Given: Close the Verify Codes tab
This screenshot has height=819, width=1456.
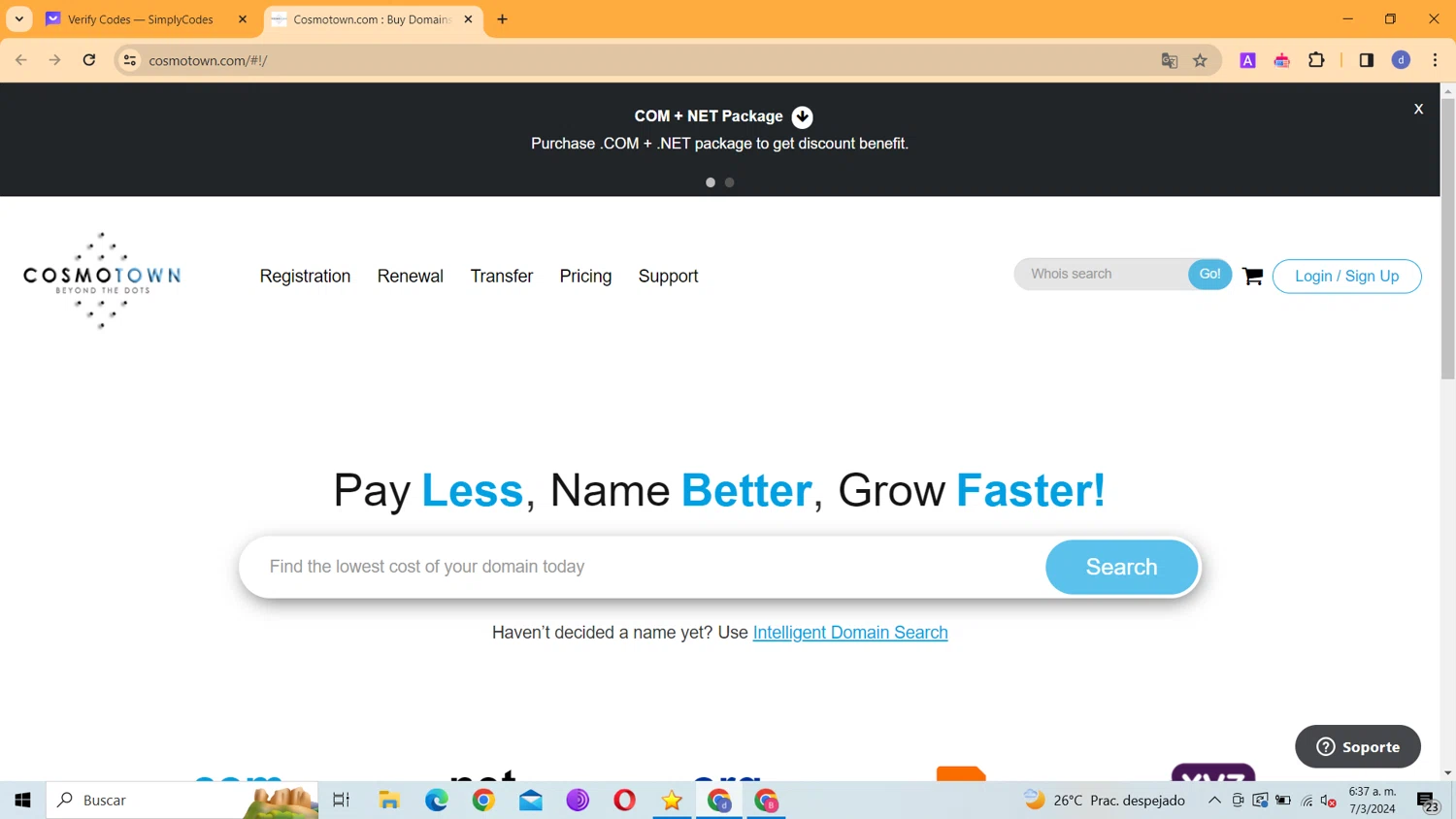Looking at the screenshot, I should coord(243,19).
